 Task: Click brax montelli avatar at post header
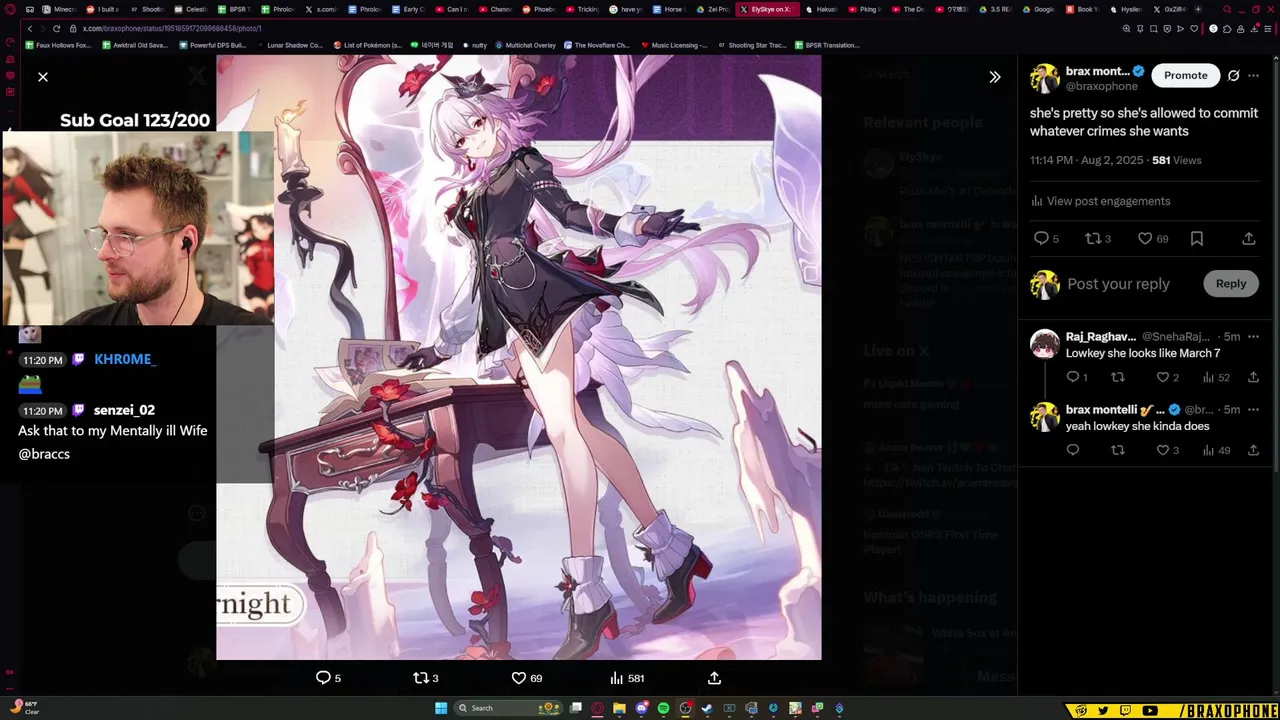[1045, 78]
